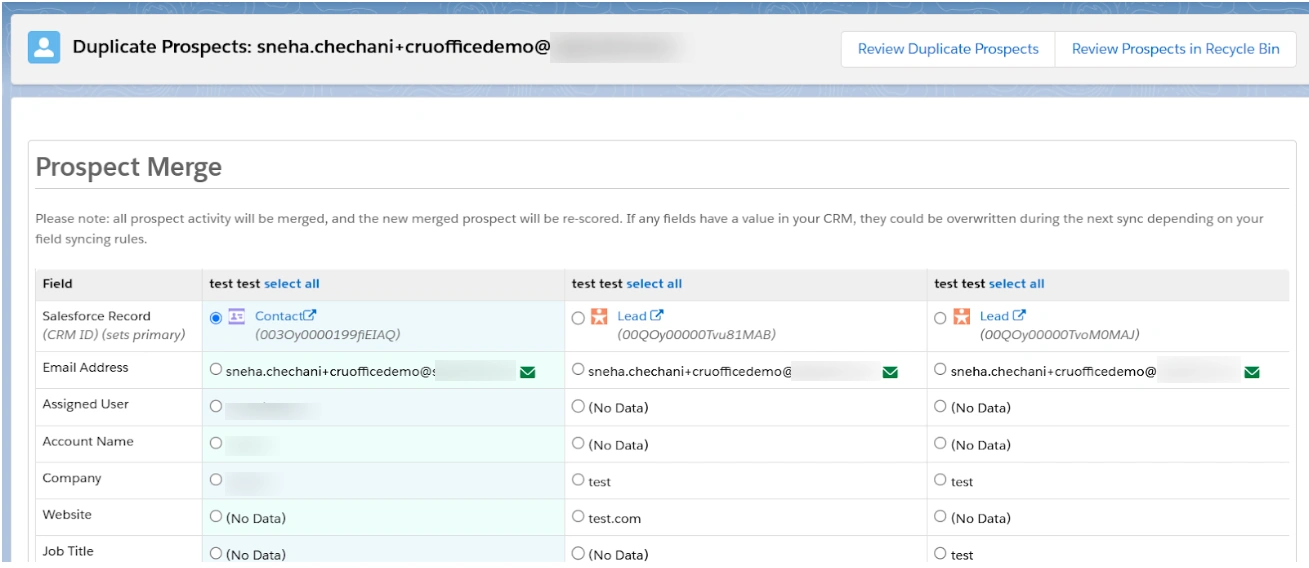This screenshot has width=1309, height=568.
Task: Click the Account Name field label
Action: pos(88,441)
